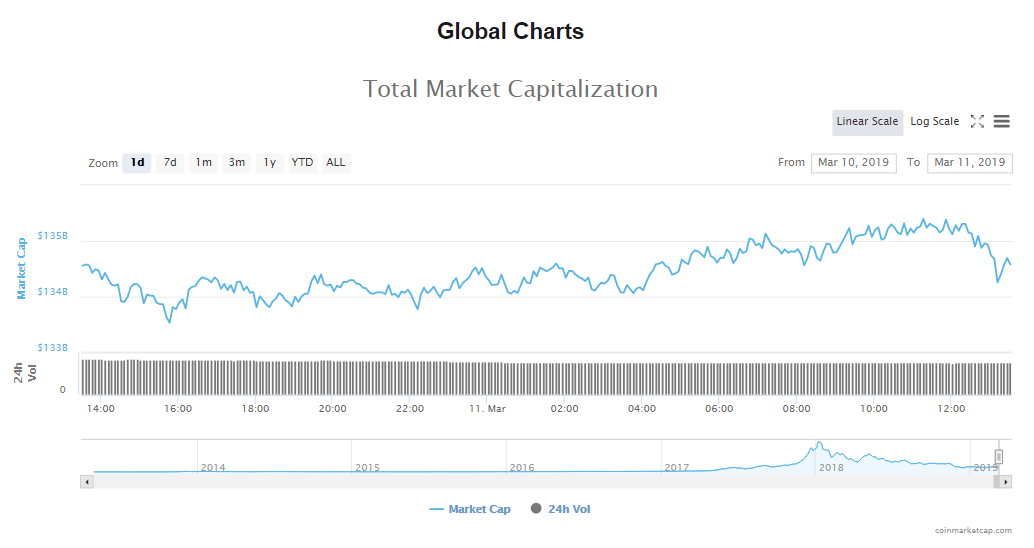Toggle the Market Cap legend series
Screen dimensions: 1034x548
tap(470, 509)
